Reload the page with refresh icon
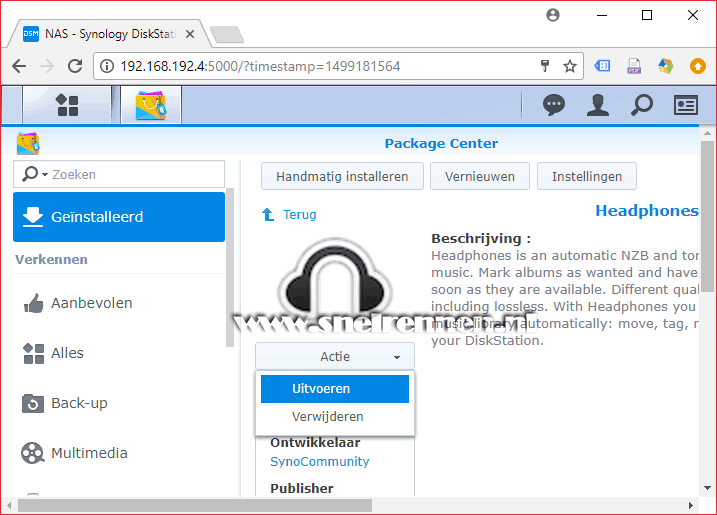This screenshot has height=515, width=717. [x=75, y=66]
